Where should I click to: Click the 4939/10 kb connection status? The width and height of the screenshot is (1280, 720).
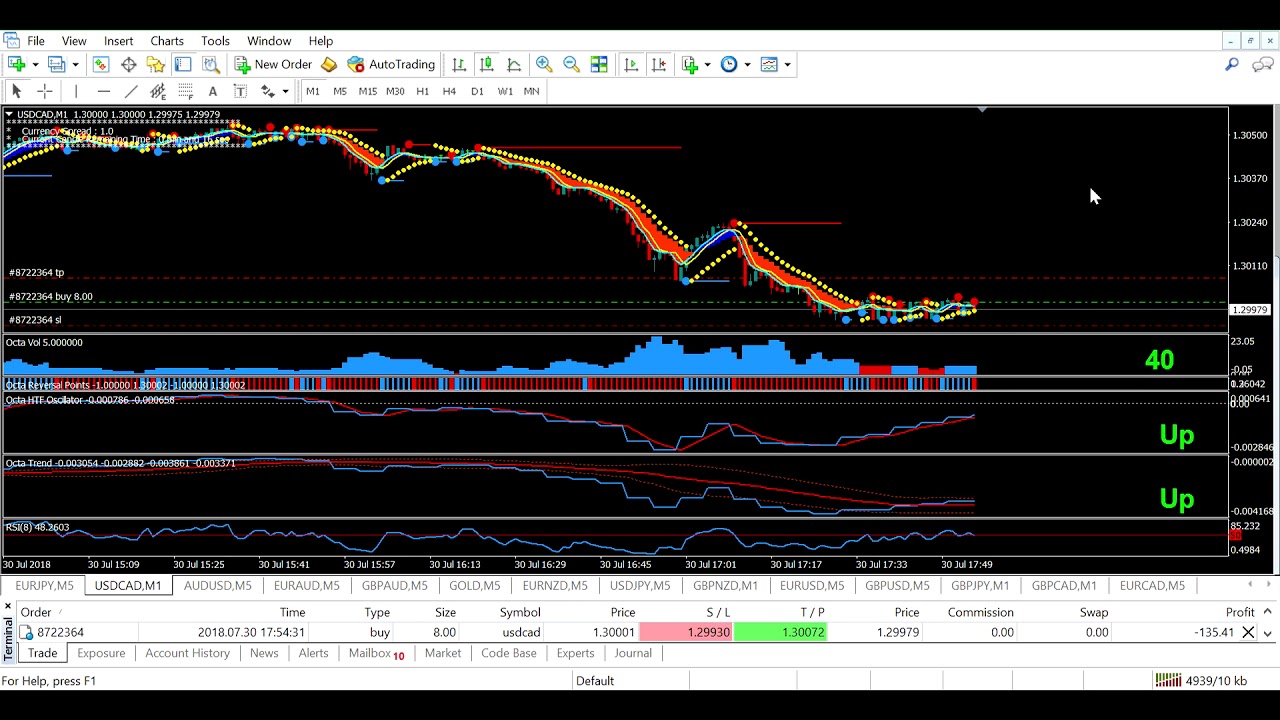pos(1202,681)
